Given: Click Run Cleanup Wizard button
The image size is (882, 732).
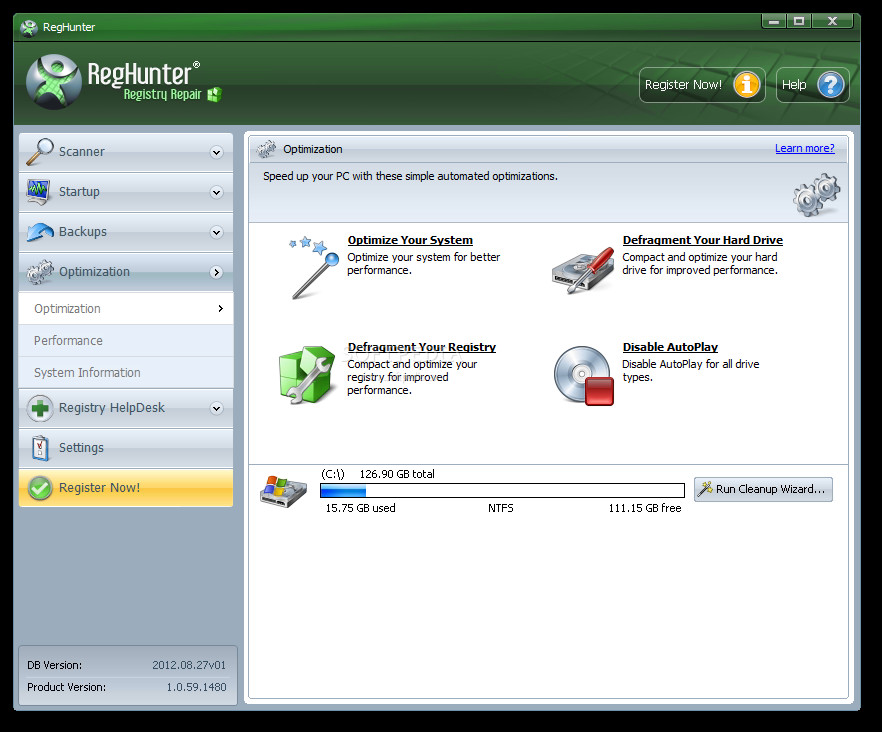Looking at the screenshot, I should pyautogui.click(x=763, y=489).
